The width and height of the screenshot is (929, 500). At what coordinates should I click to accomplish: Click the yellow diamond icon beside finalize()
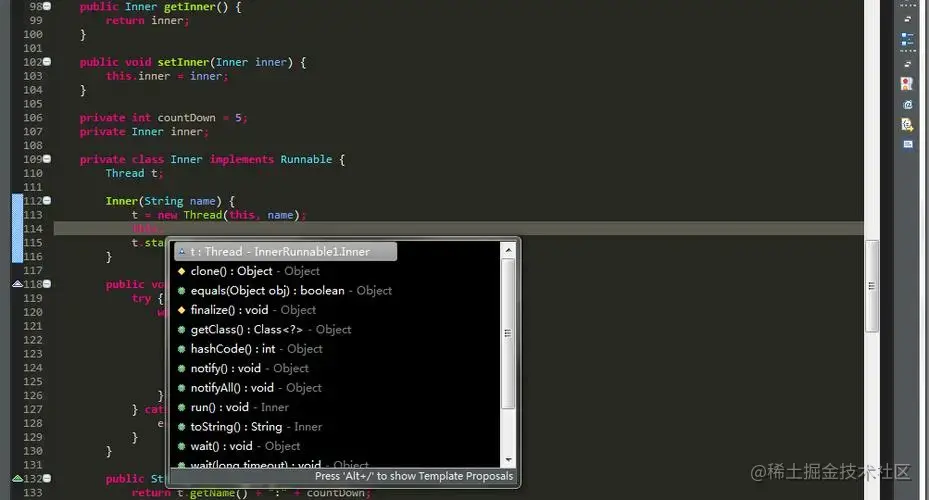tap(181, 310)
